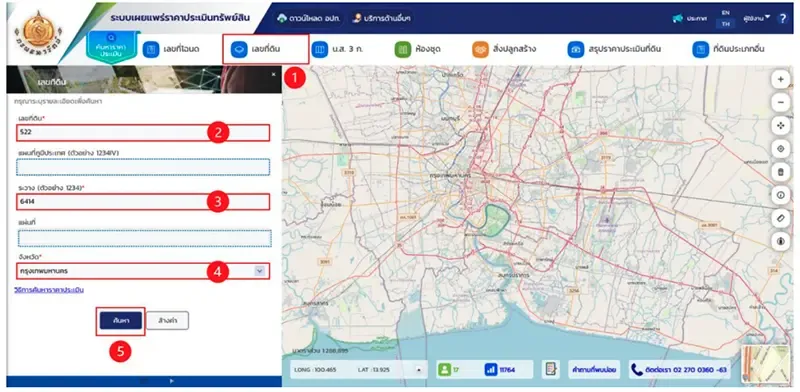
Task: Click the Treasury Department logo
Action: [38, 32]
